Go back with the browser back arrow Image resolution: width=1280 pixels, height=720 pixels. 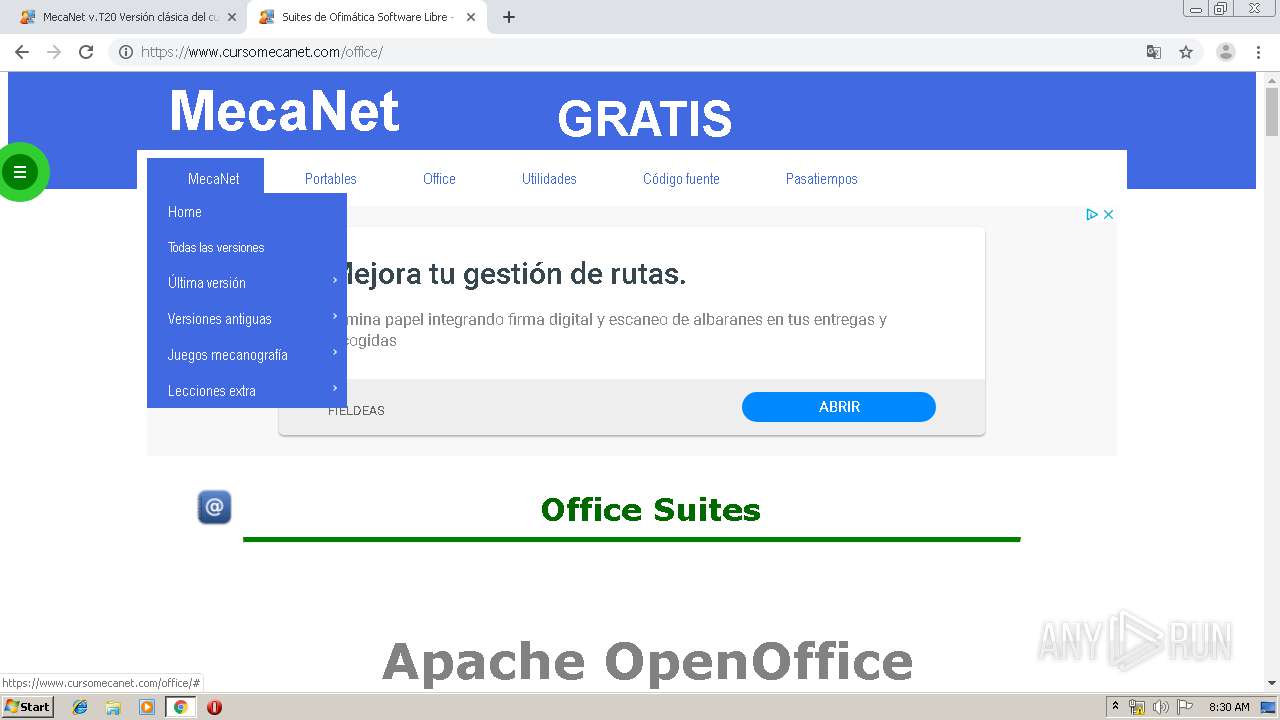22,52
